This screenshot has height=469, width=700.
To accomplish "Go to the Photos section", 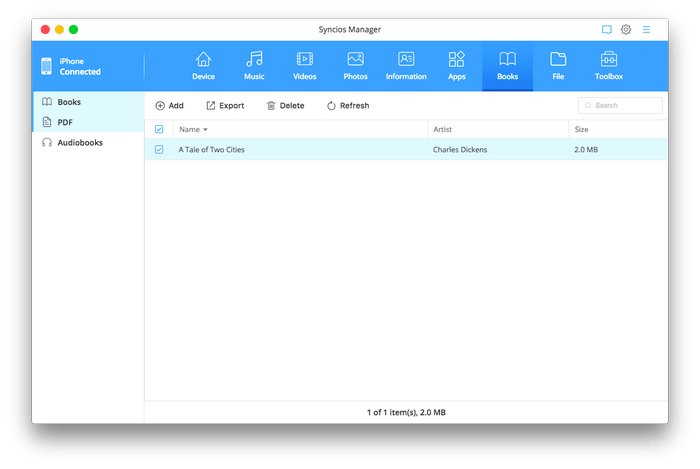I will 355,66.
